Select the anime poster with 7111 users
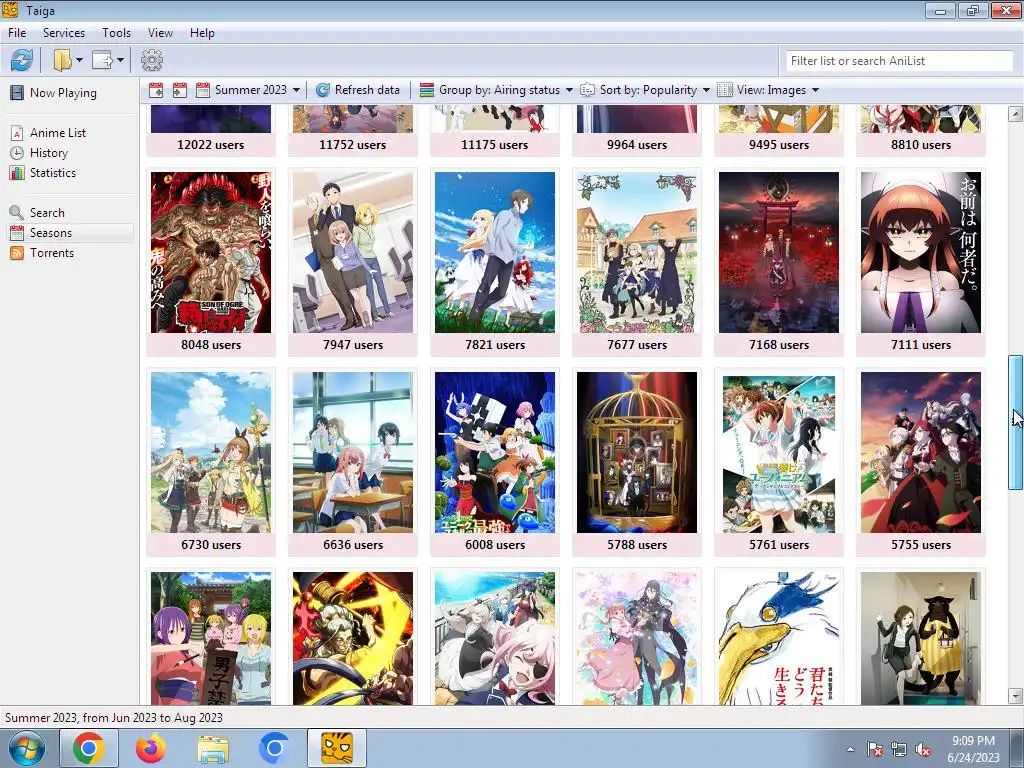The width and height of the screenshot is (1024, 768). click(x=921, y=253)
